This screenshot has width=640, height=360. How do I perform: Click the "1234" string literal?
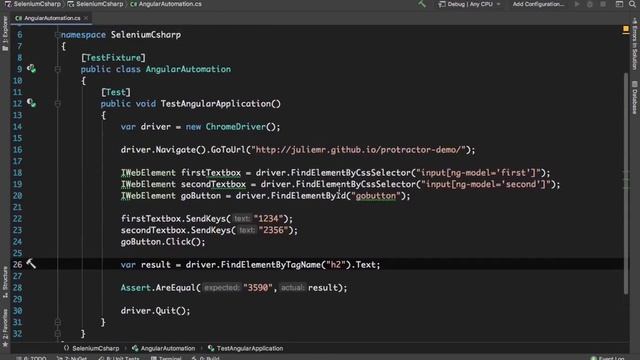click(x=268, y=219)
